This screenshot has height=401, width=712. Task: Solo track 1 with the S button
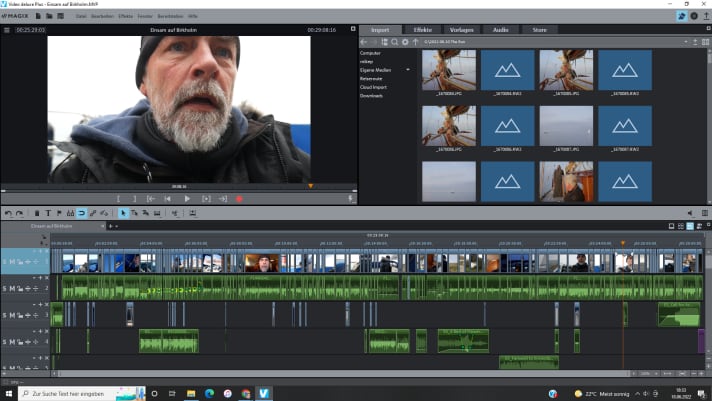click(x=5, y=262)
